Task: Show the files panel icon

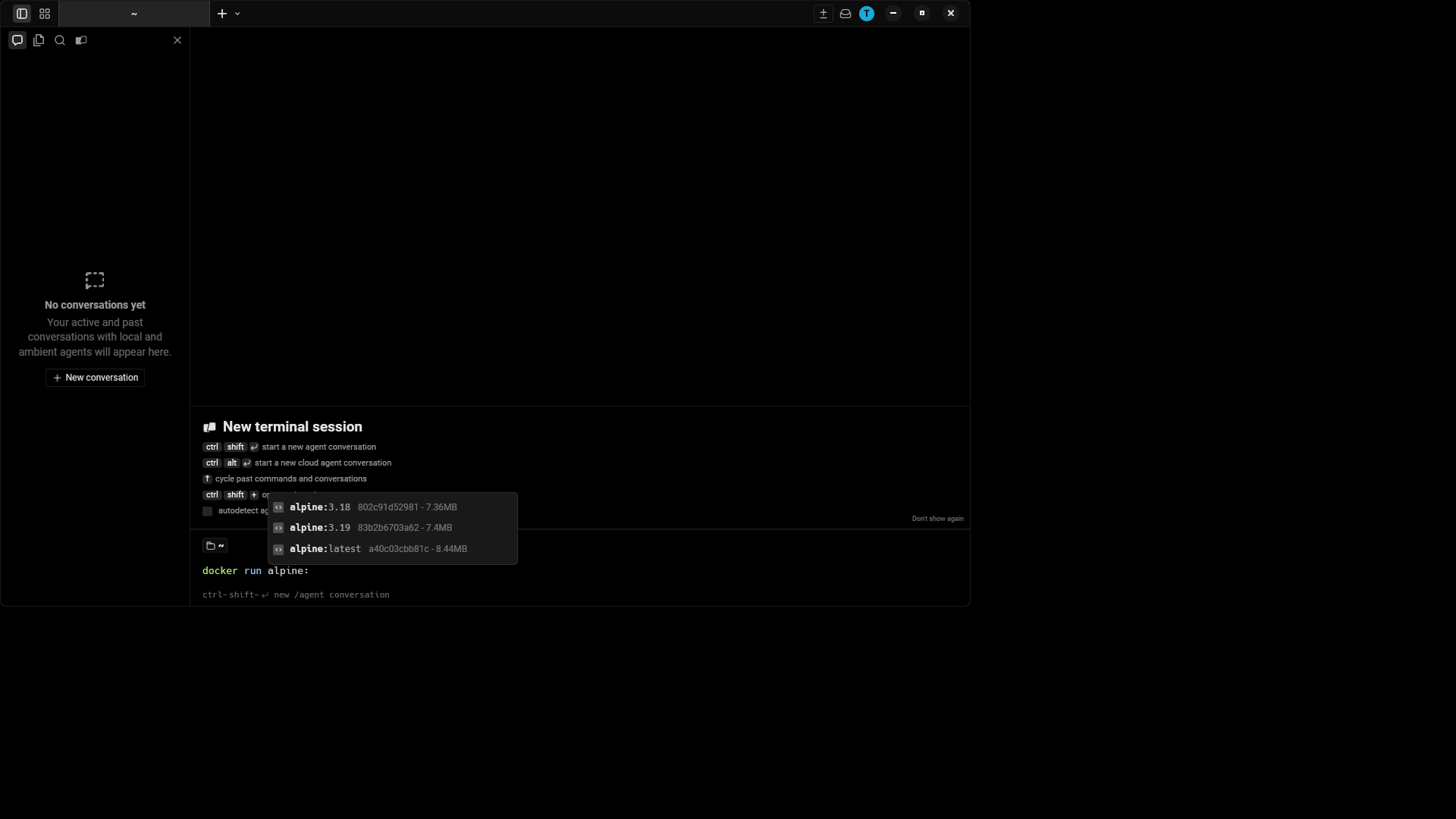Action: pos(39,40)
